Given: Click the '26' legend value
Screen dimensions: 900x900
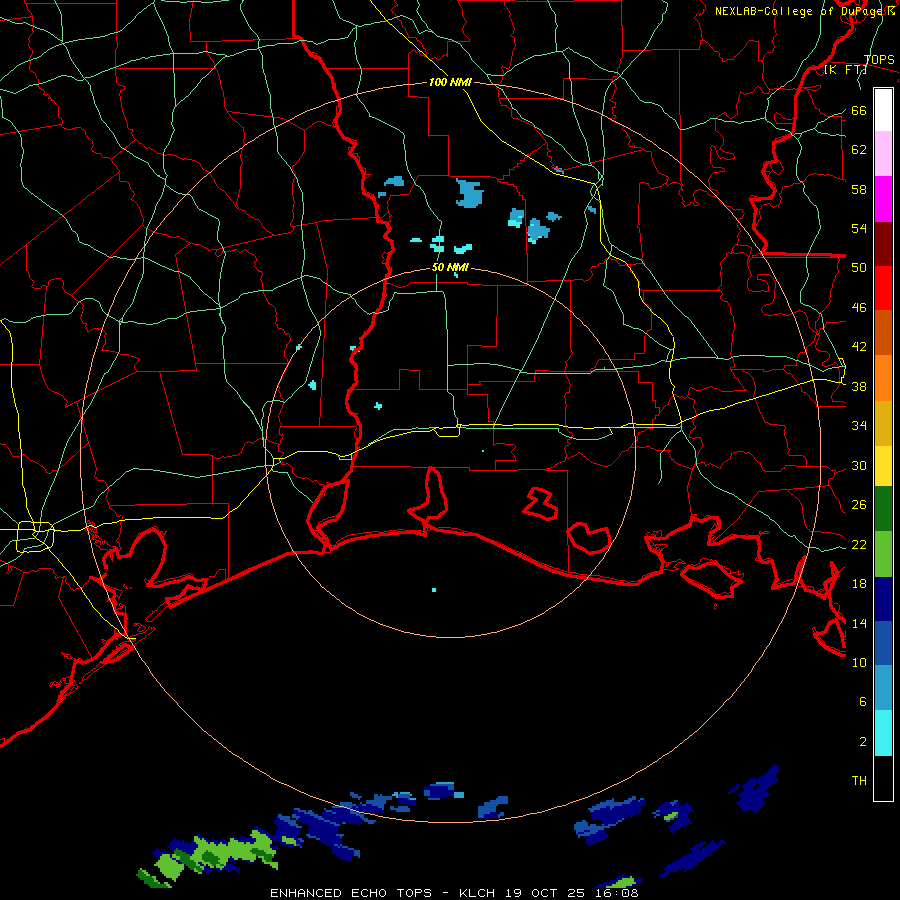Looking at the screenshot, I should pos(859,505).
